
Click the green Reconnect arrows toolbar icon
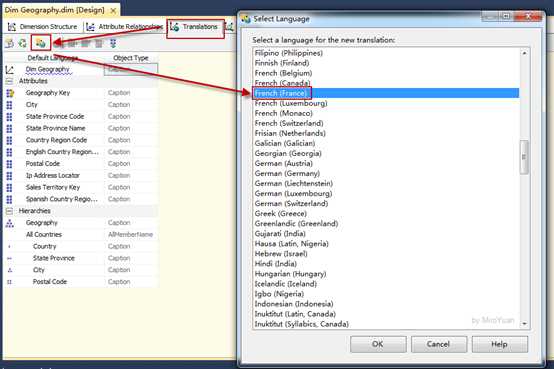click(x=23, y=43)
